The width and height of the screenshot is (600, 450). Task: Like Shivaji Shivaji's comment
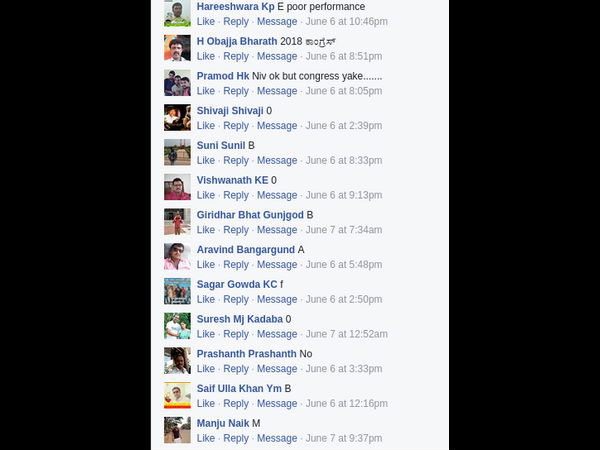tap(205, 126)
